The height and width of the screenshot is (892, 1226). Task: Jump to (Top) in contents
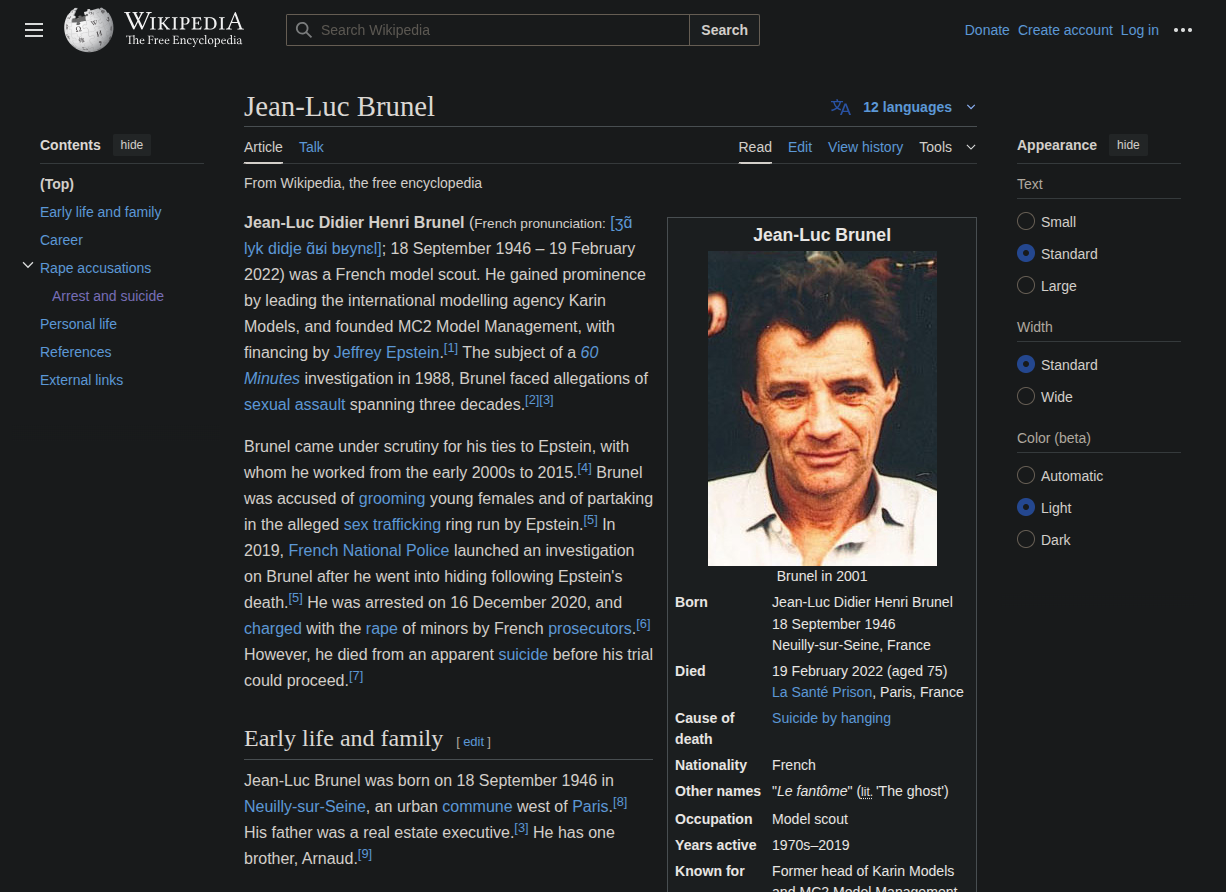coord(57,184)
